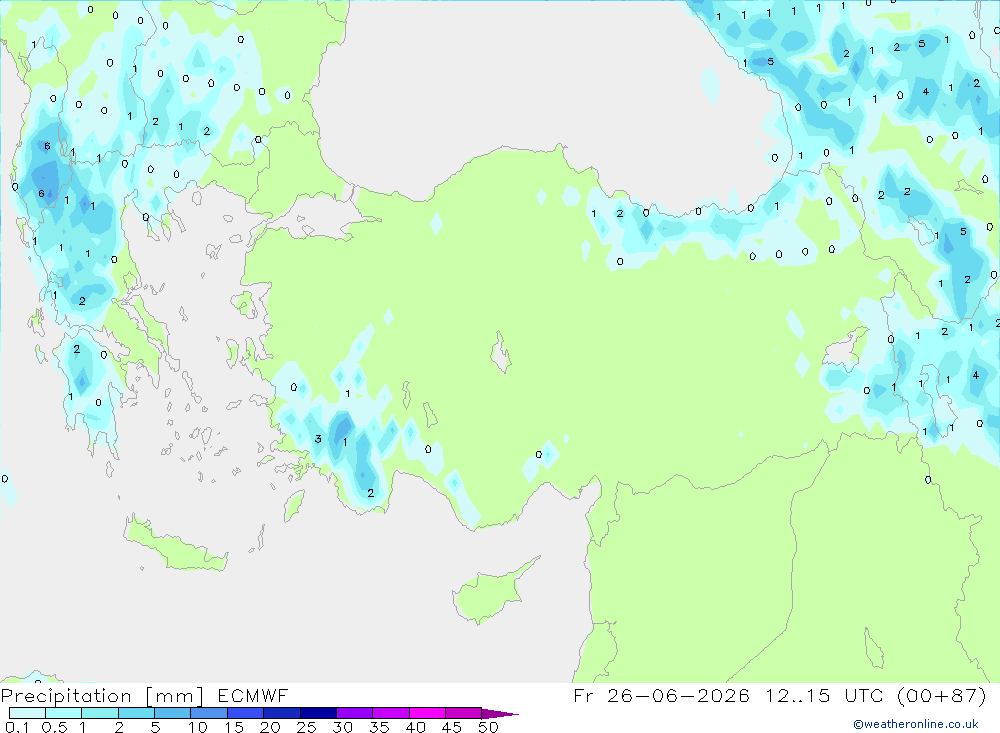Screen dimensions: 1000x733
Task: Select the 45–50 mm legend swatch
Action: (x=464, y=713)
